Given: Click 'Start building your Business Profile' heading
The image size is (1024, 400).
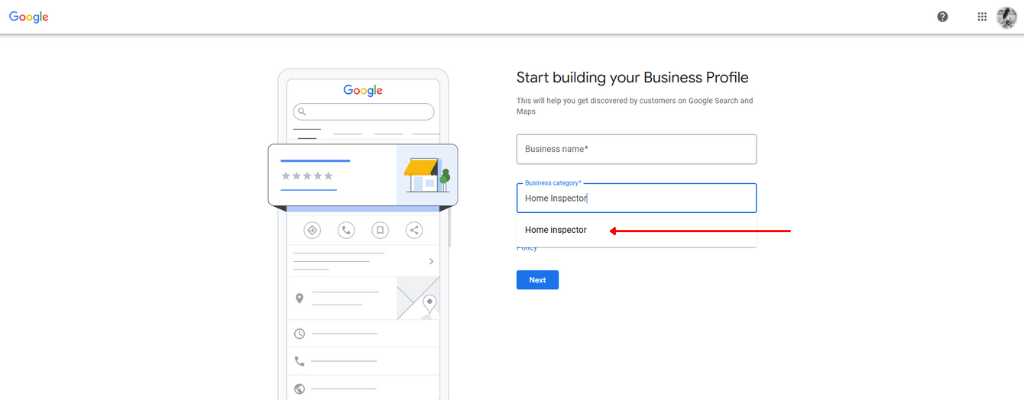Looking at the screenshot, I should (632, 78).
